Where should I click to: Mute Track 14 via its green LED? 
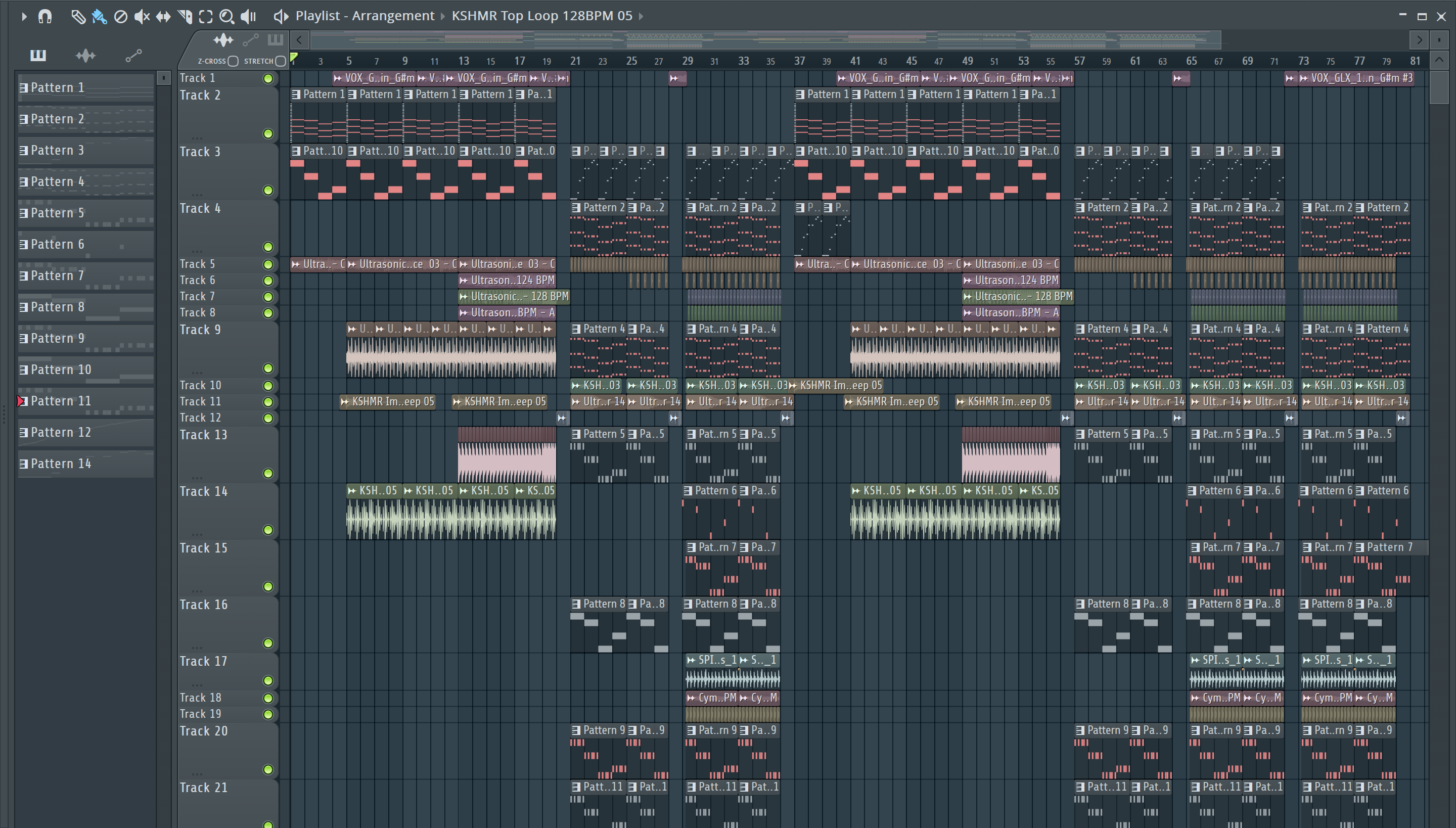pos(268,530)
